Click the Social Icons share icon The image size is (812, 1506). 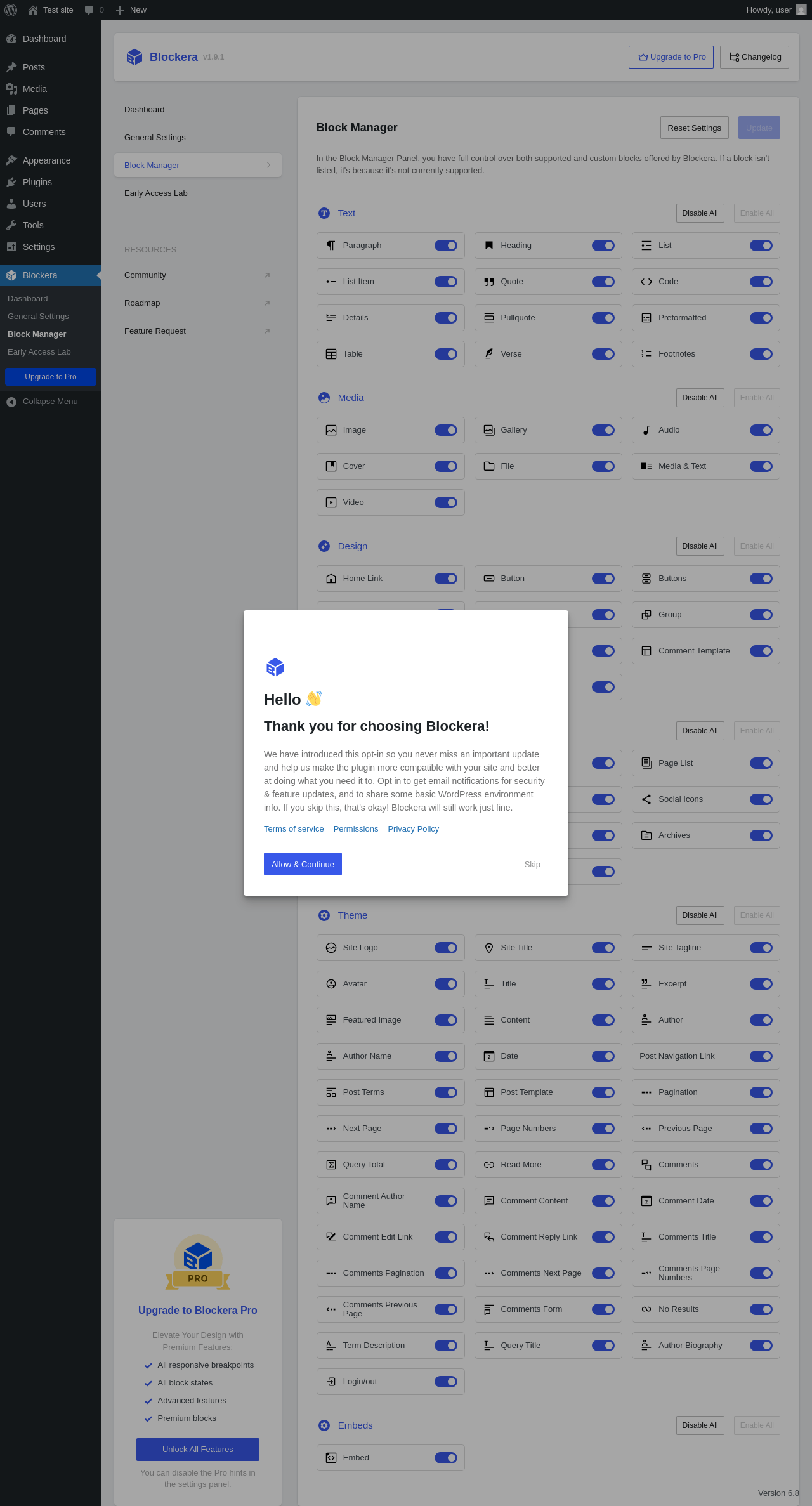pyautogui.click(x=646, y=799)
